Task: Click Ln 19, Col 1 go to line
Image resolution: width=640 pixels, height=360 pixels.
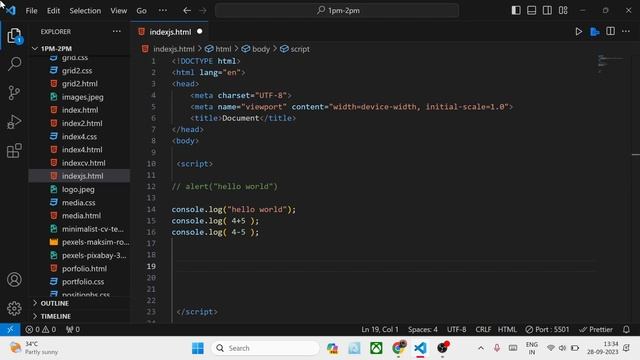Action: point(380,329)
